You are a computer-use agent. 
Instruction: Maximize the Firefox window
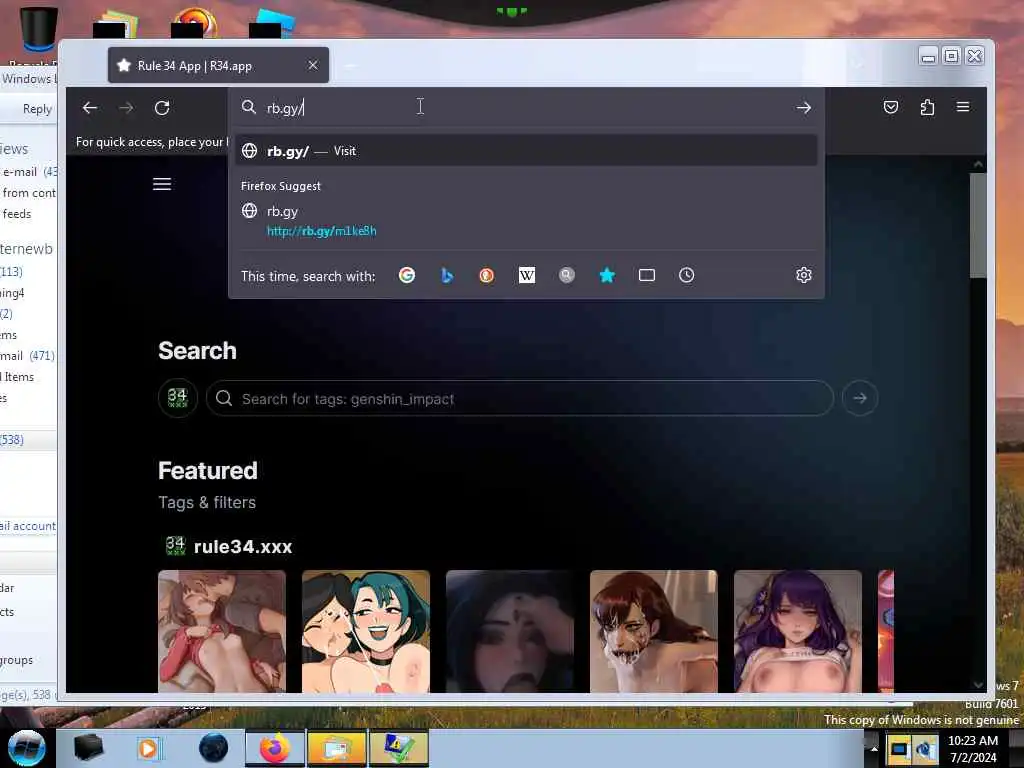point(952,57)
